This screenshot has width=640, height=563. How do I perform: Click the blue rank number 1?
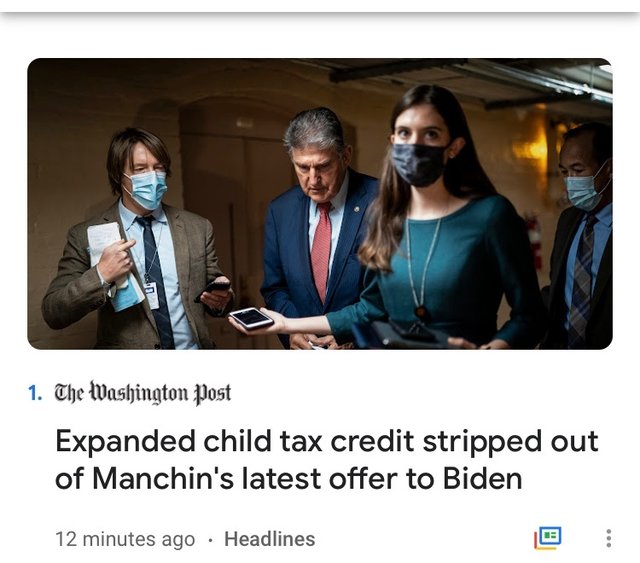35,393
